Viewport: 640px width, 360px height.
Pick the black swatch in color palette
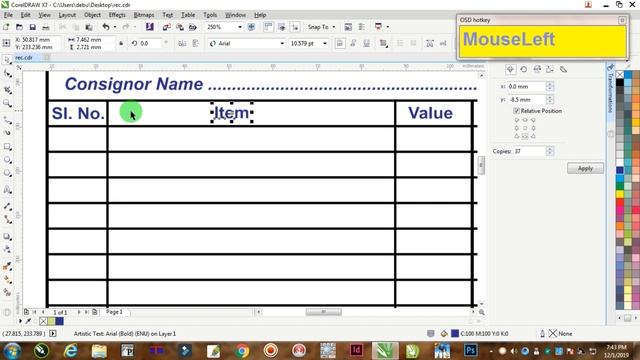pyautogui.click(x=620, y=82)
